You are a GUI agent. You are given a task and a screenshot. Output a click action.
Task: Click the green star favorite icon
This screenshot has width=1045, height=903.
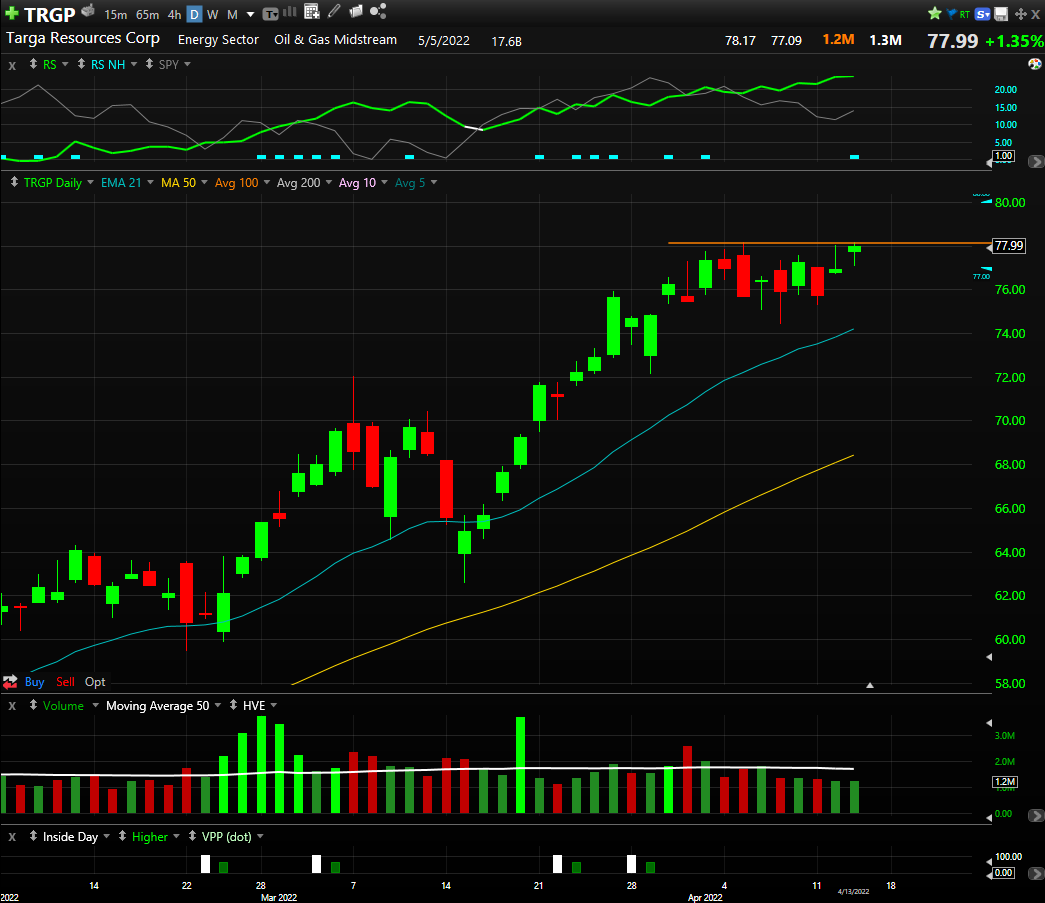pyautogui.click(x=935, y=13)
